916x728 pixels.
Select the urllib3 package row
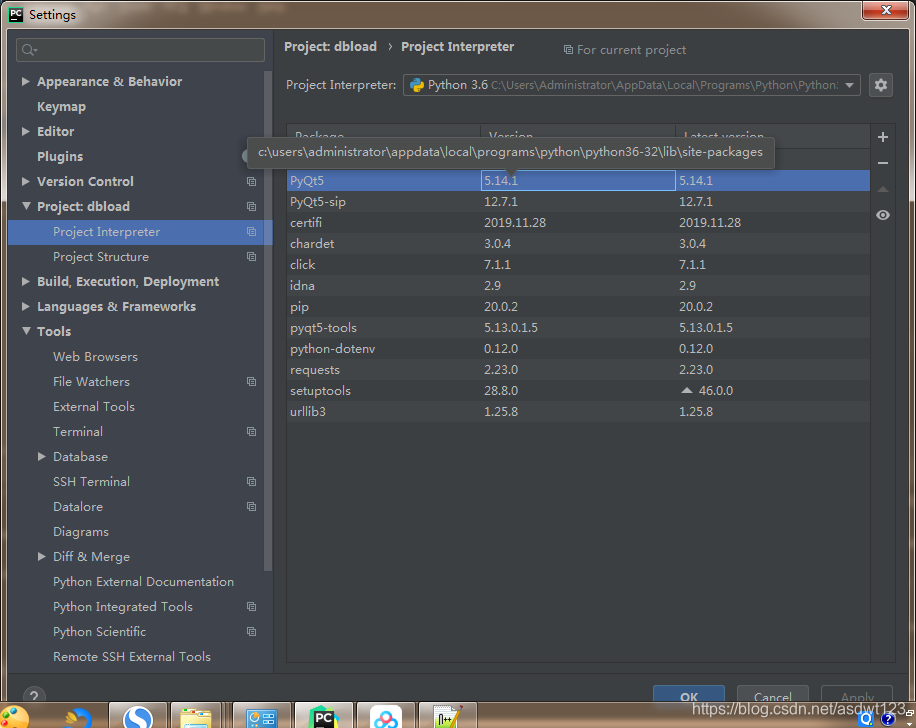(578, 412)
